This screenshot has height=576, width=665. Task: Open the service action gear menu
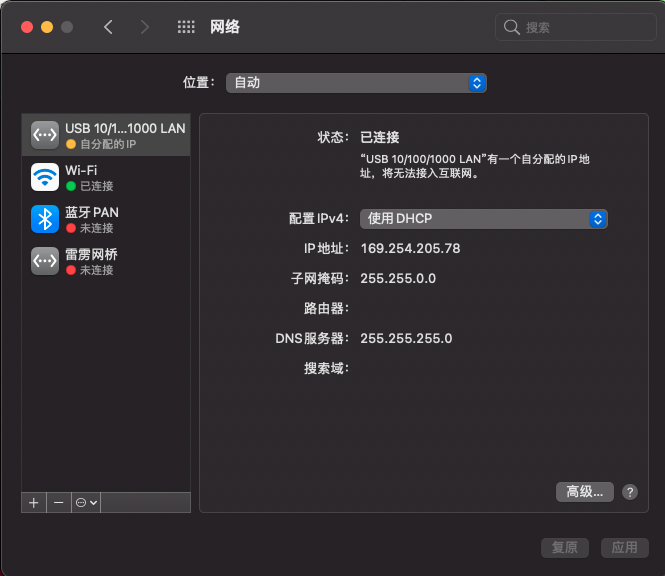[x=86, y=502]
